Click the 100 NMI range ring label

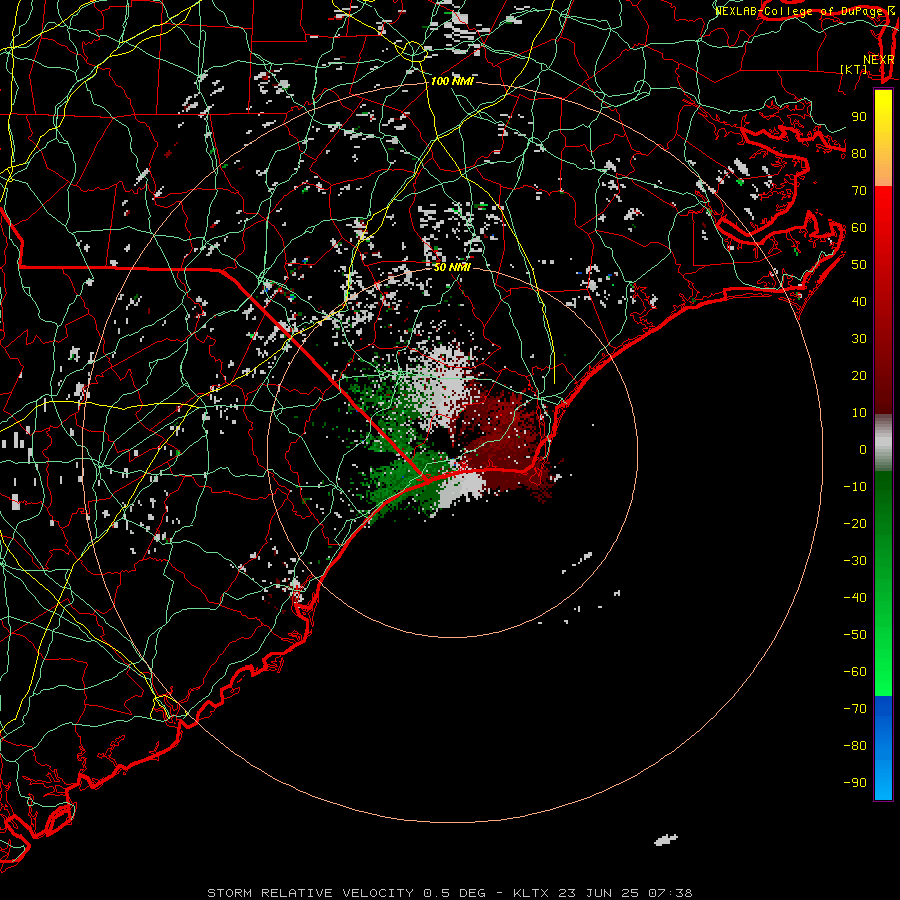coord(452,82)
